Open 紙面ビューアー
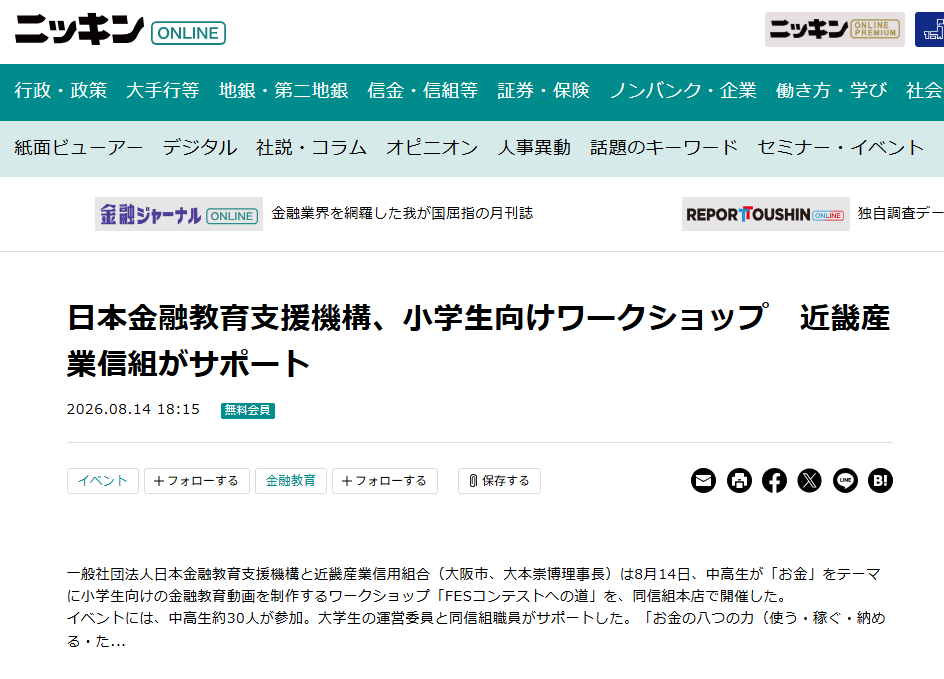Viewport: 944px width, 679px height. click(79, 147)
